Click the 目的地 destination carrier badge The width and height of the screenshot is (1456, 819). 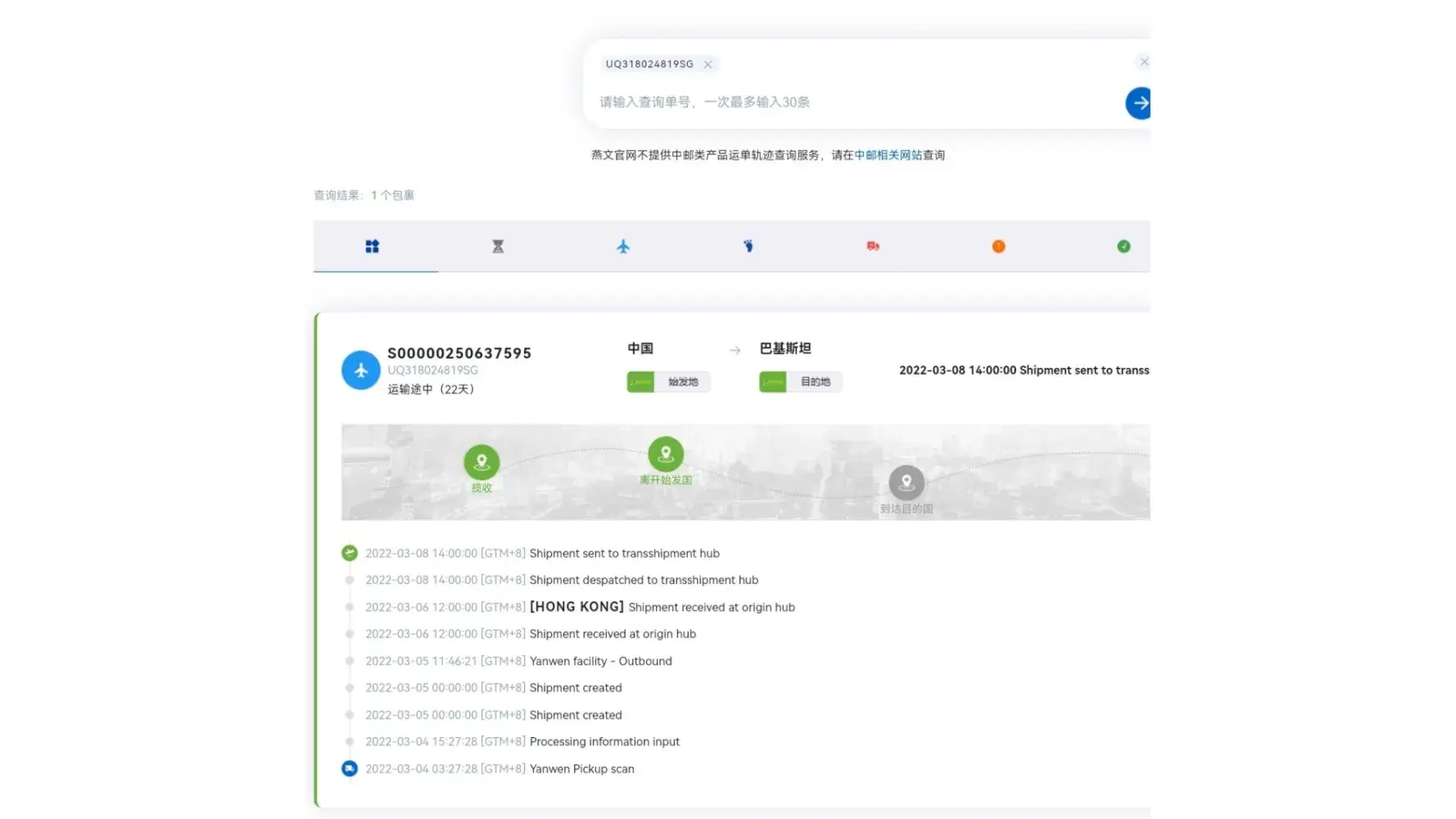point(801,382)
